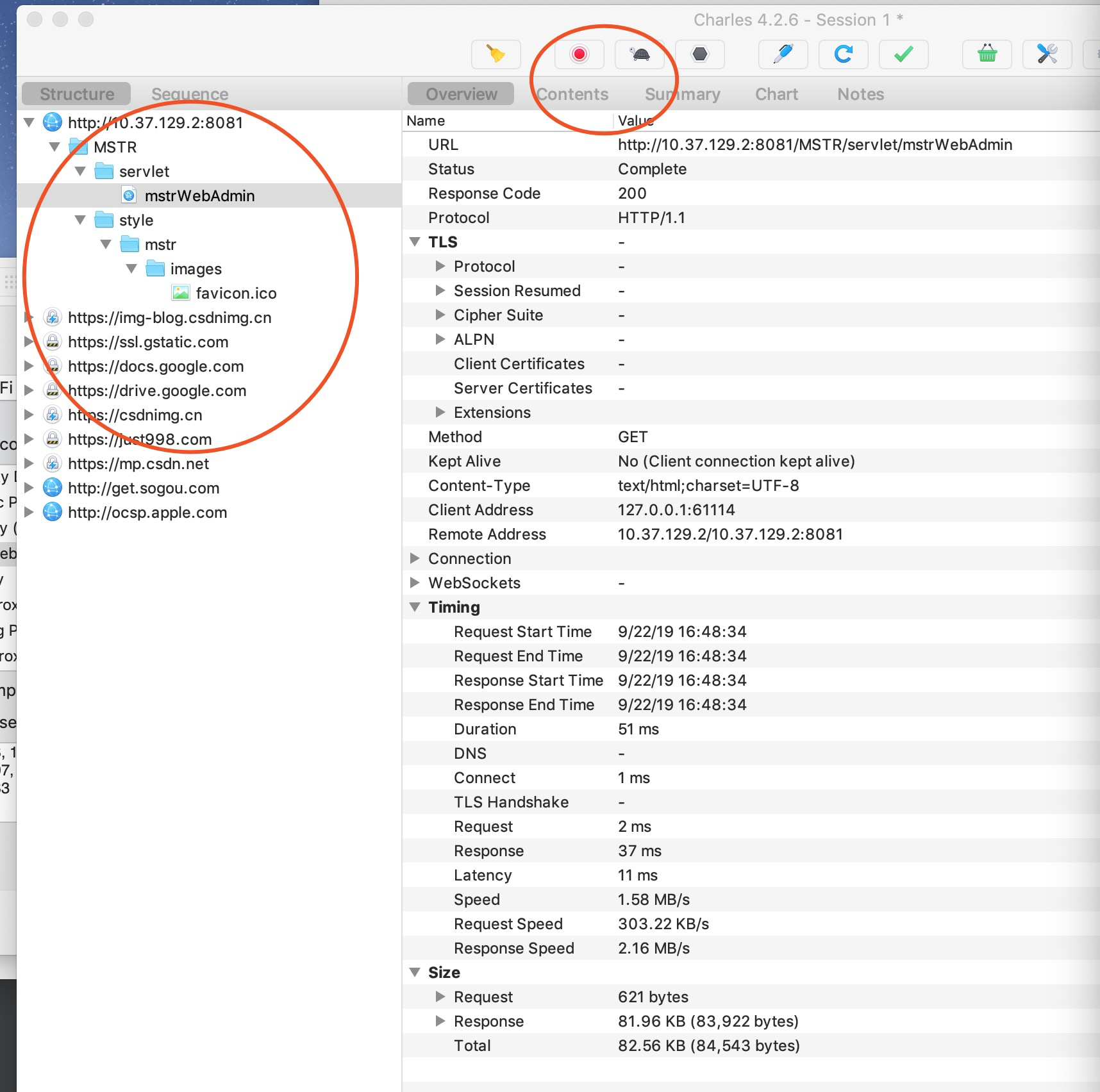Click the lock icon for just998.com

pos(53,439)
